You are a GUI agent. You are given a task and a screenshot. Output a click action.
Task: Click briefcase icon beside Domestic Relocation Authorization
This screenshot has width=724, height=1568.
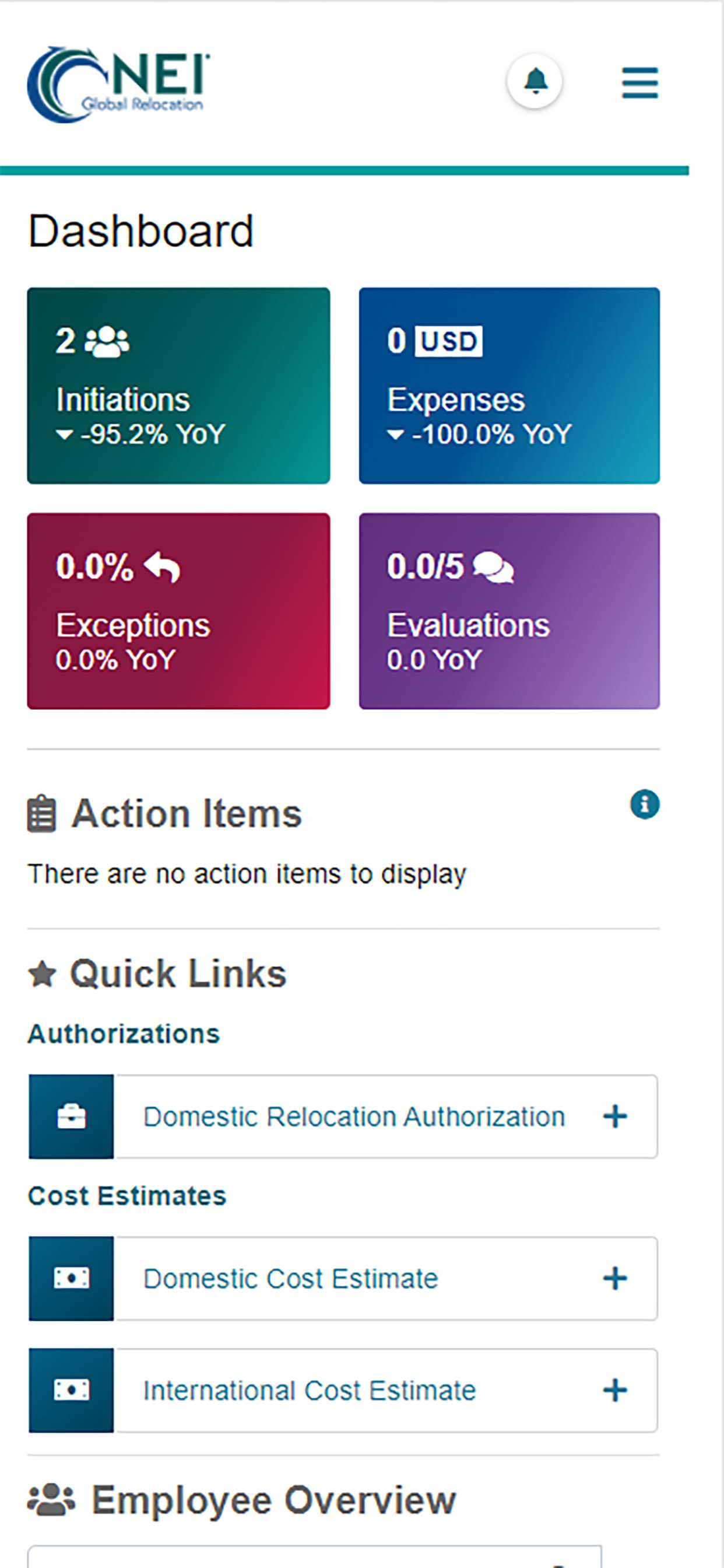tap(71, 1116)
